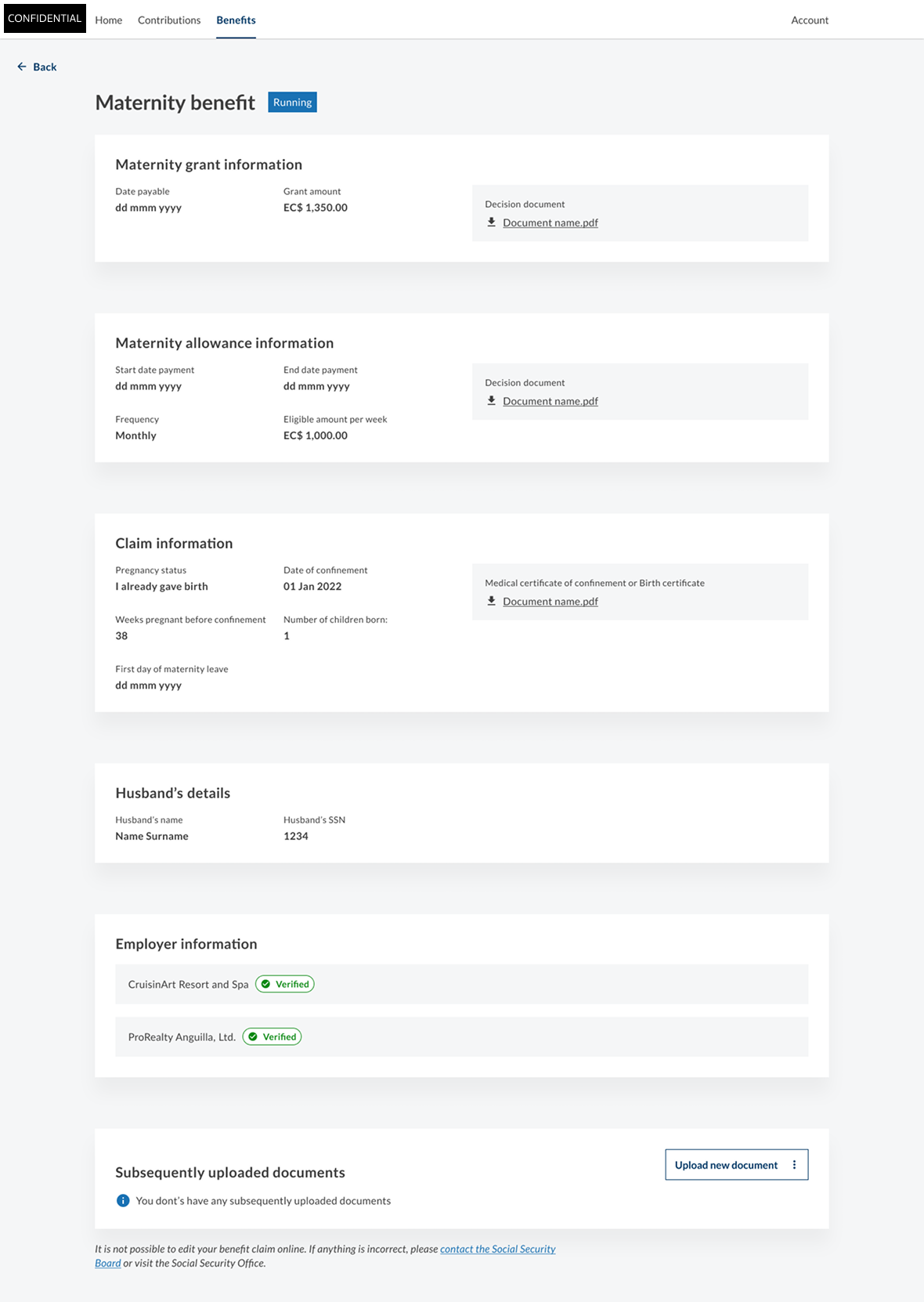Select the Benefits tab
Image resolution: width=924 pixels, height=1302 pixels.
tap(236, 20)
